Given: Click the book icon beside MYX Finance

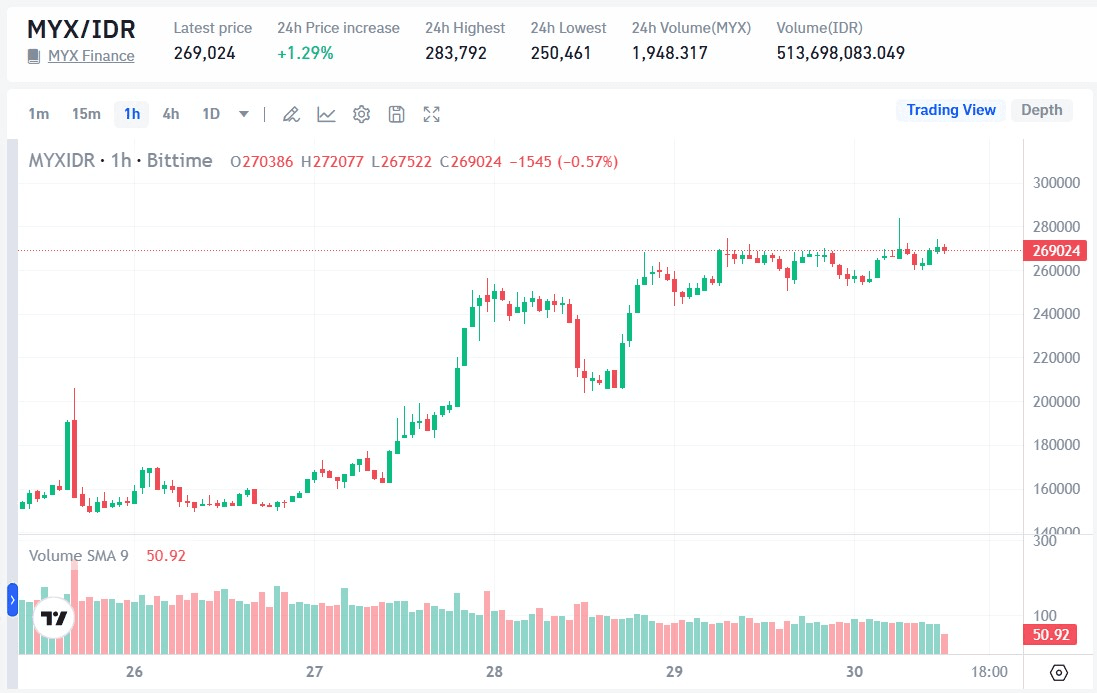Looking at the screenshot, I should pyautogui.click(x=34, y=56).
